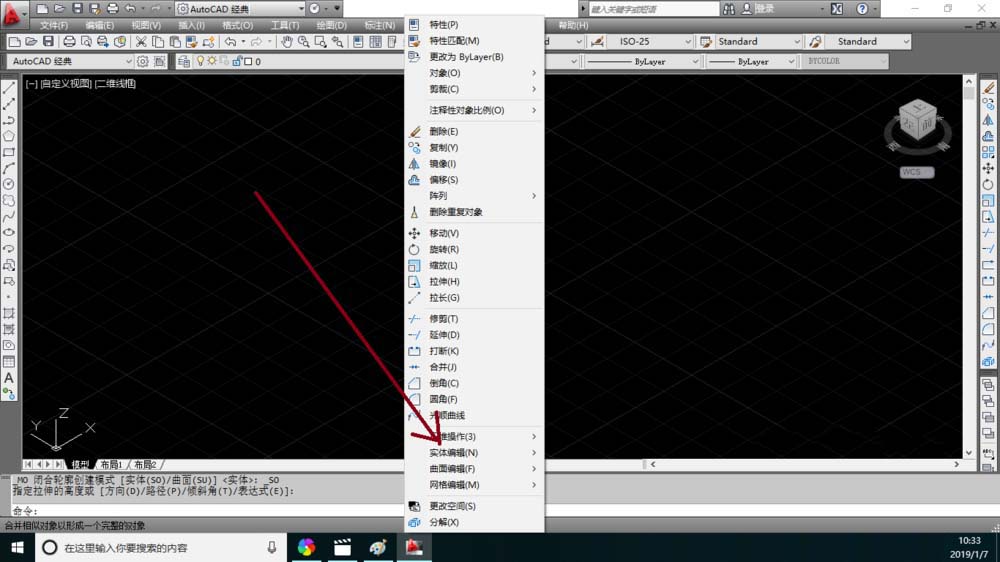Click Mirror icon in right Modify toolbar
This screenshot has height=562, width=1000.
[x=988, y=120]
